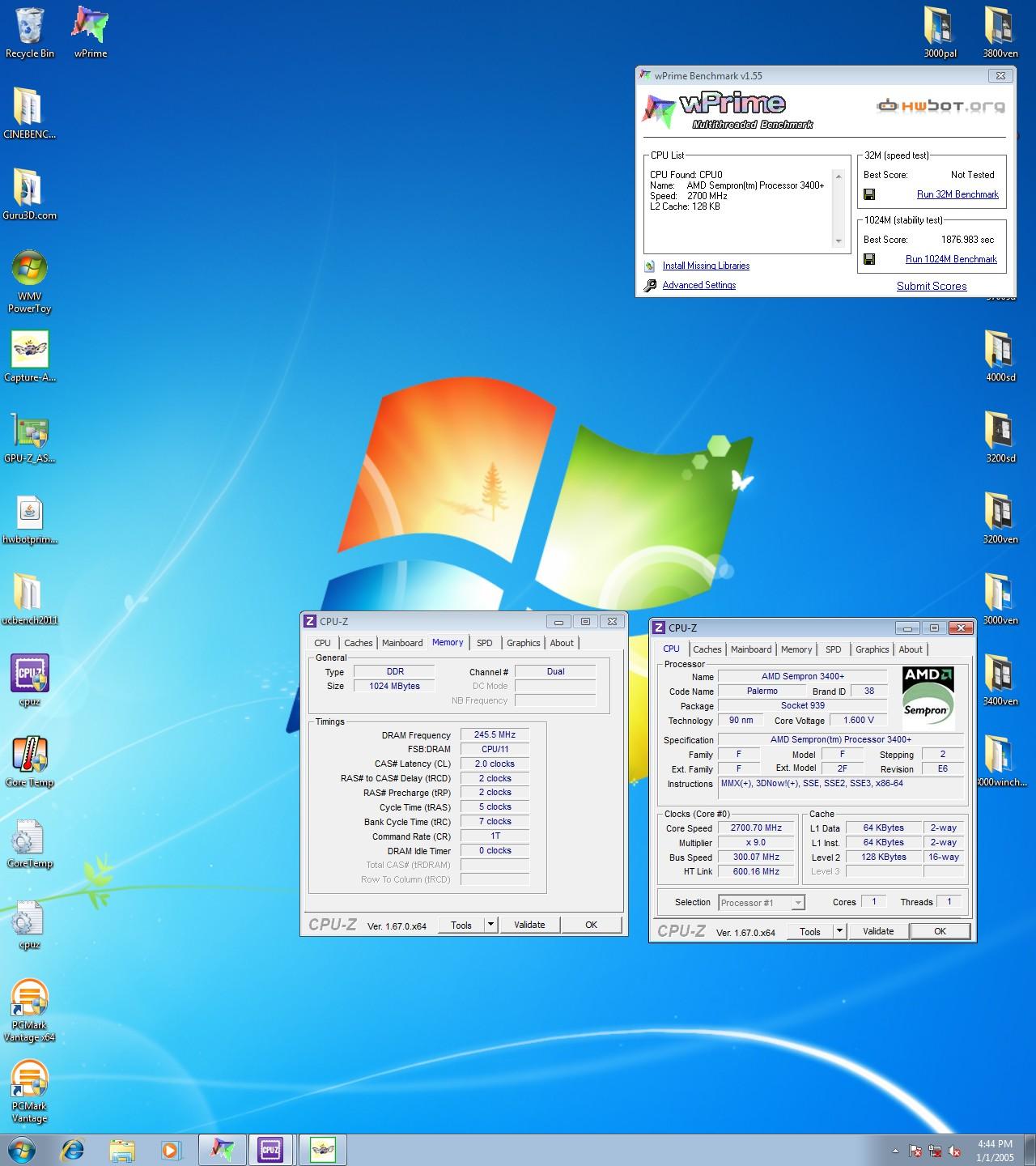Click Validate in the right CPU-Z window
The height and width of the screenshot is (1166, 1036).
tap(878, 931)
